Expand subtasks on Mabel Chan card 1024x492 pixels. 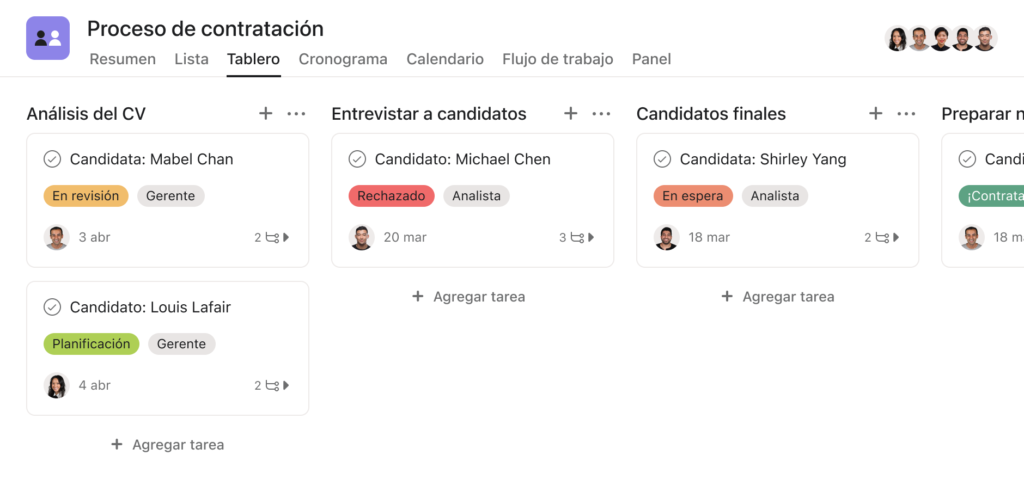(272, 237)
